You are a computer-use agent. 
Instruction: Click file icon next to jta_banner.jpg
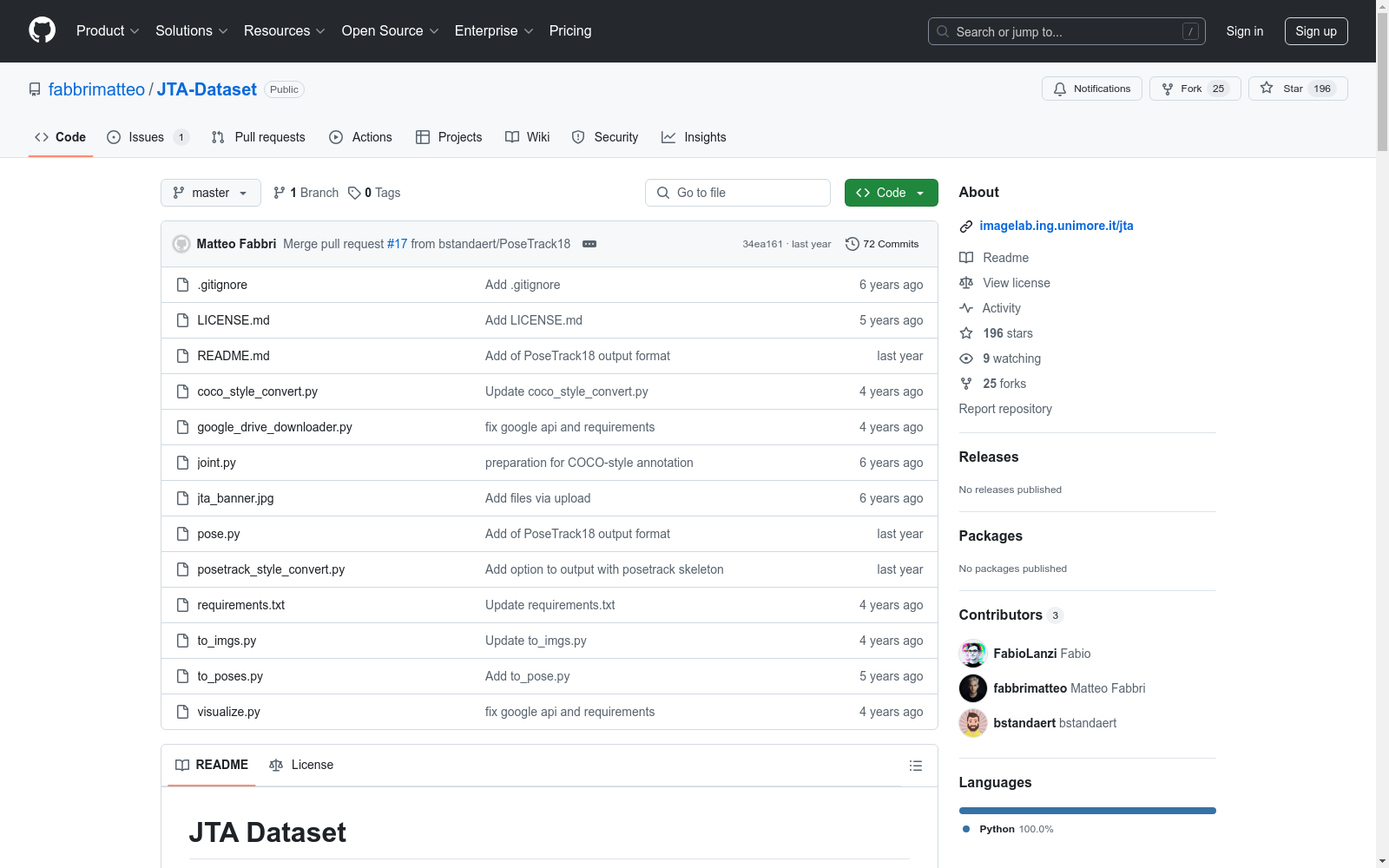click(182, 498)
